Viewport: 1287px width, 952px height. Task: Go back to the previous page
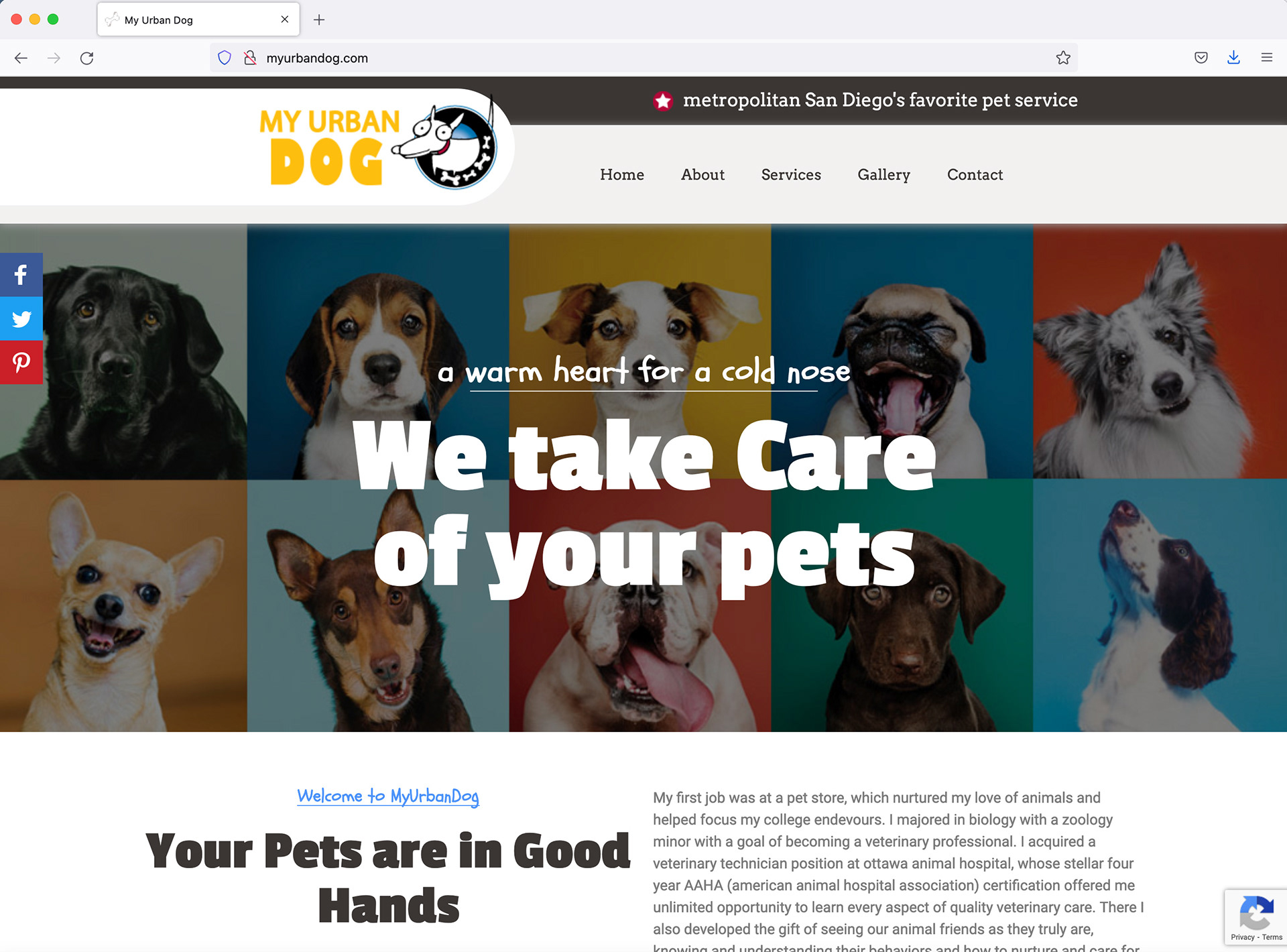pos(21,58)
